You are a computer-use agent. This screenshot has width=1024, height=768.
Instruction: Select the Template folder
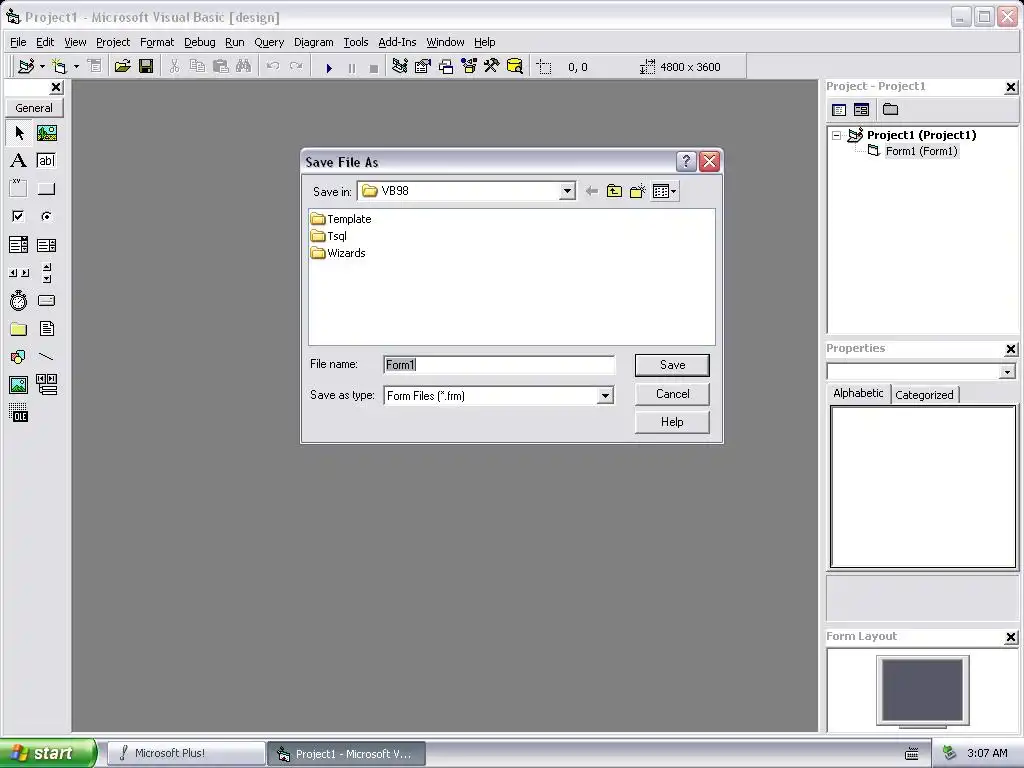point(342,219)
